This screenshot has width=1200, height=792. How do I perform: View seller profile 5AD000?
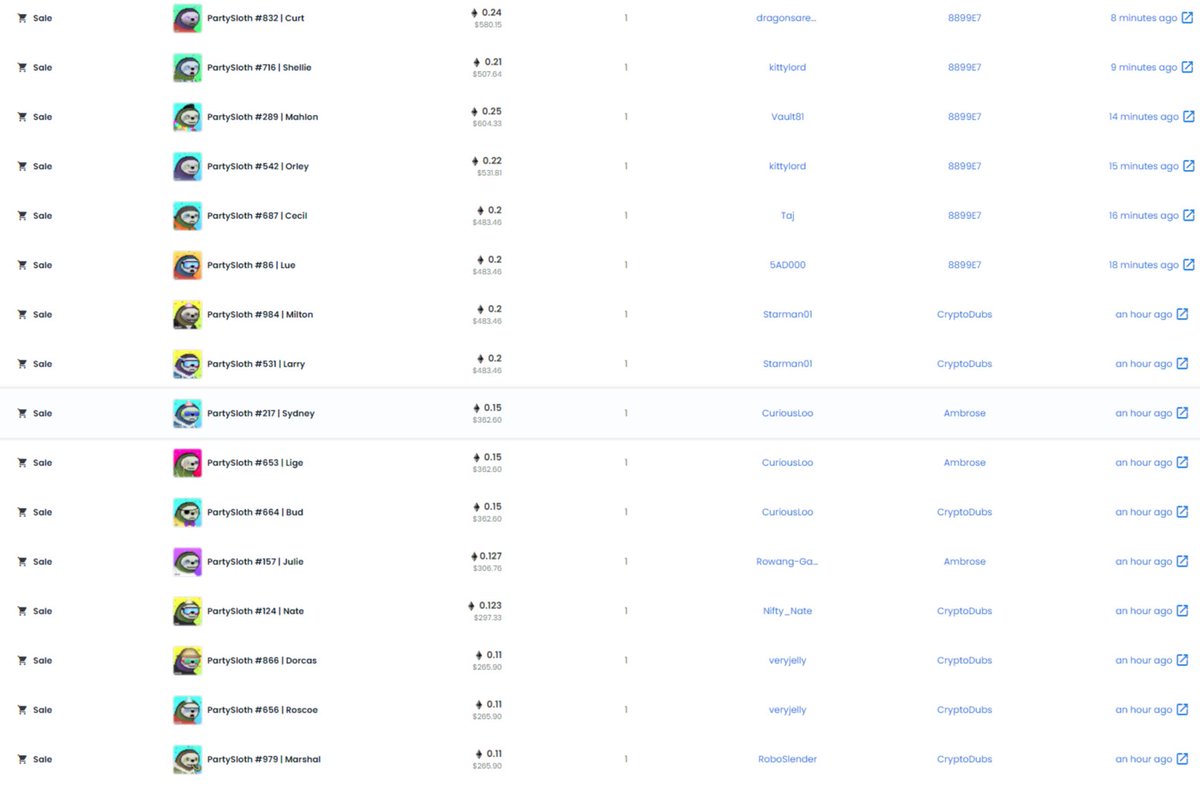pos(787,265)
